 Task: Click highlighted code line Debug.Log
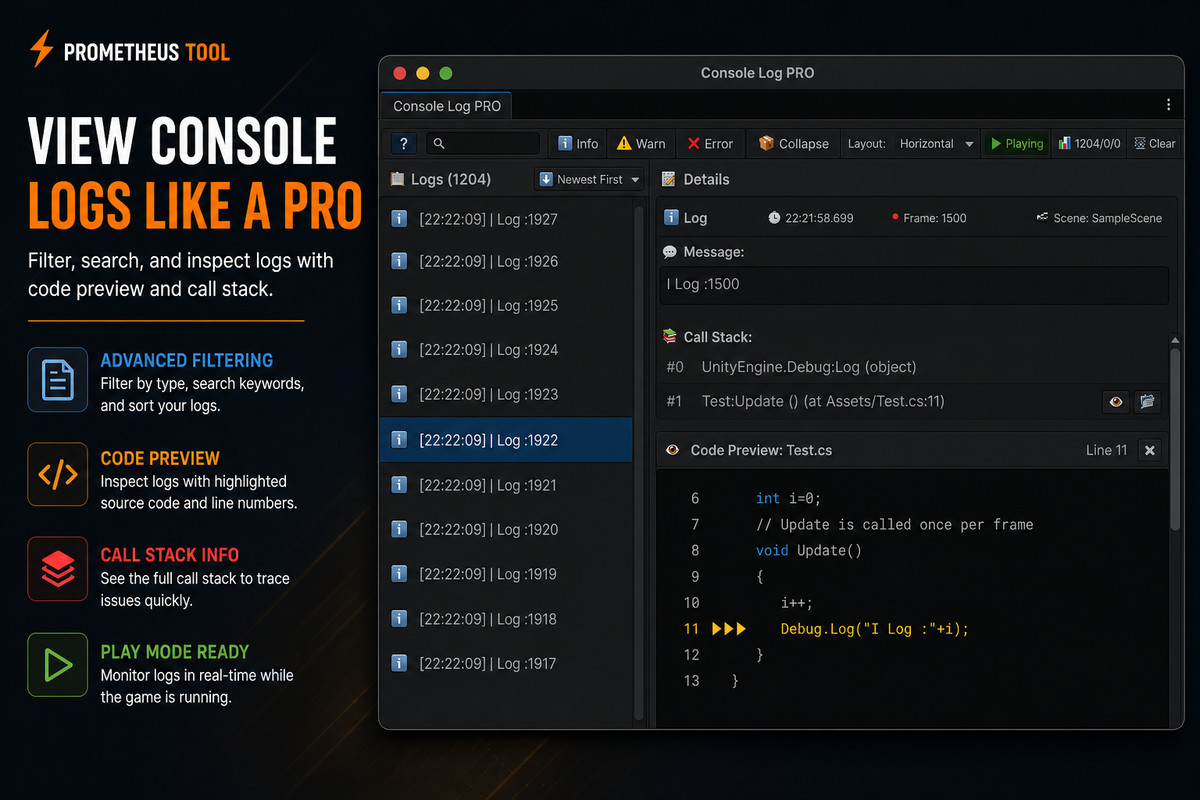875,629
